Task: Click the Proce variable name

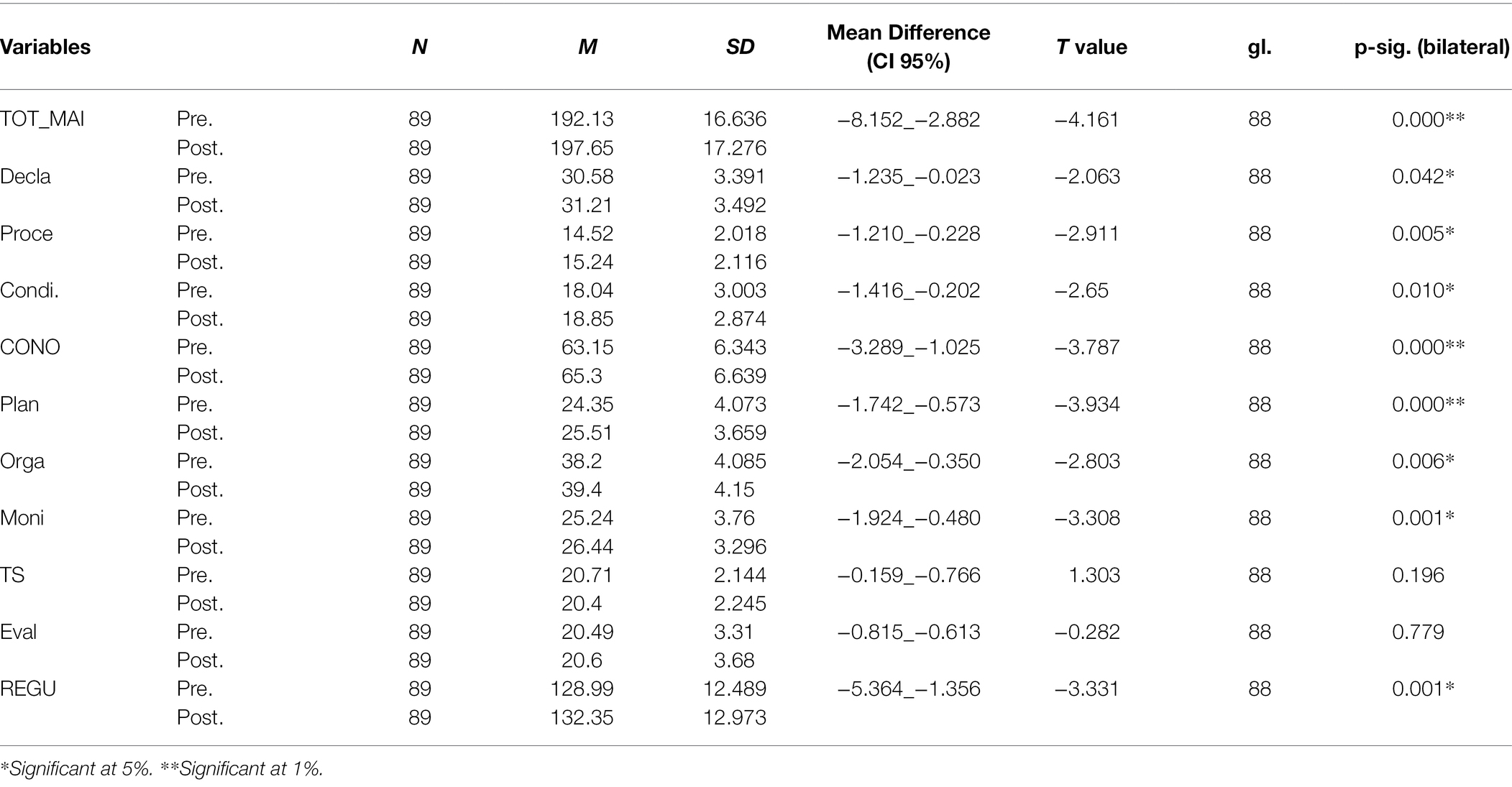Action: pos(27,234)
